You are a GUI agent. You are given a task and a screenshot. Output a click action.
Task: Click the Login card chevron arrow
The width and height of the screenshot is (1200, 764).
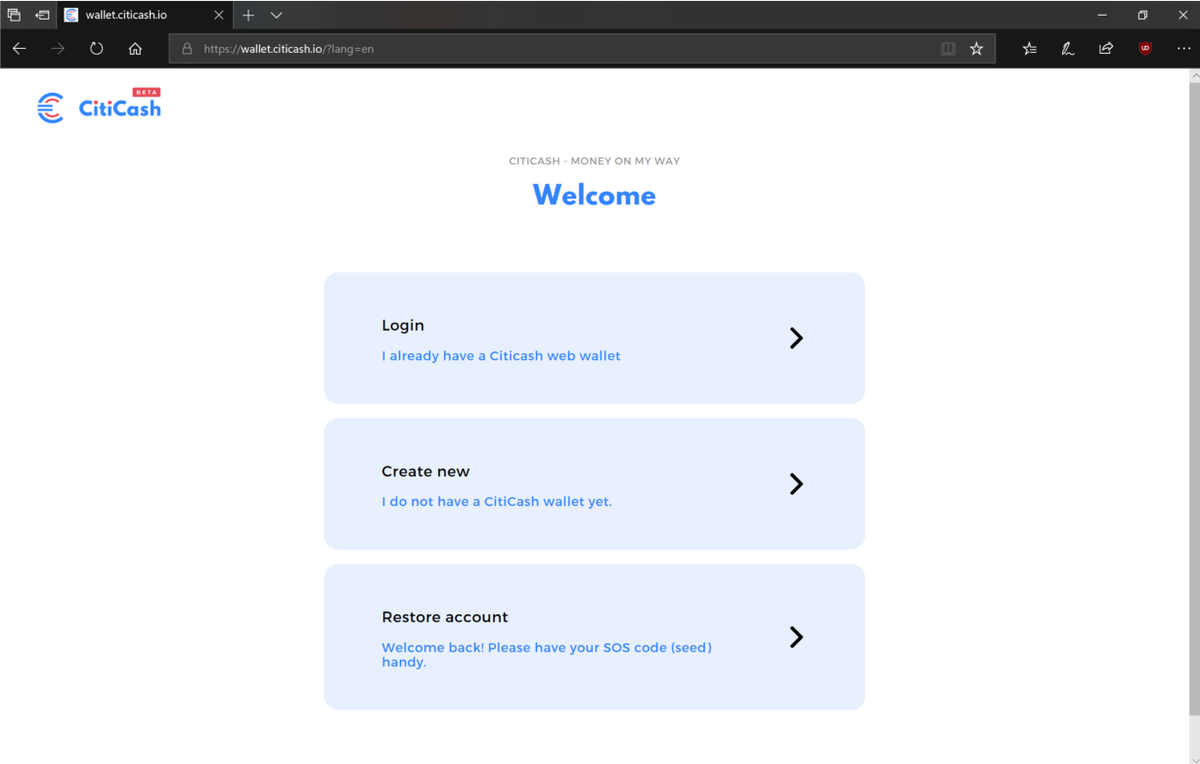coord(796,338)
